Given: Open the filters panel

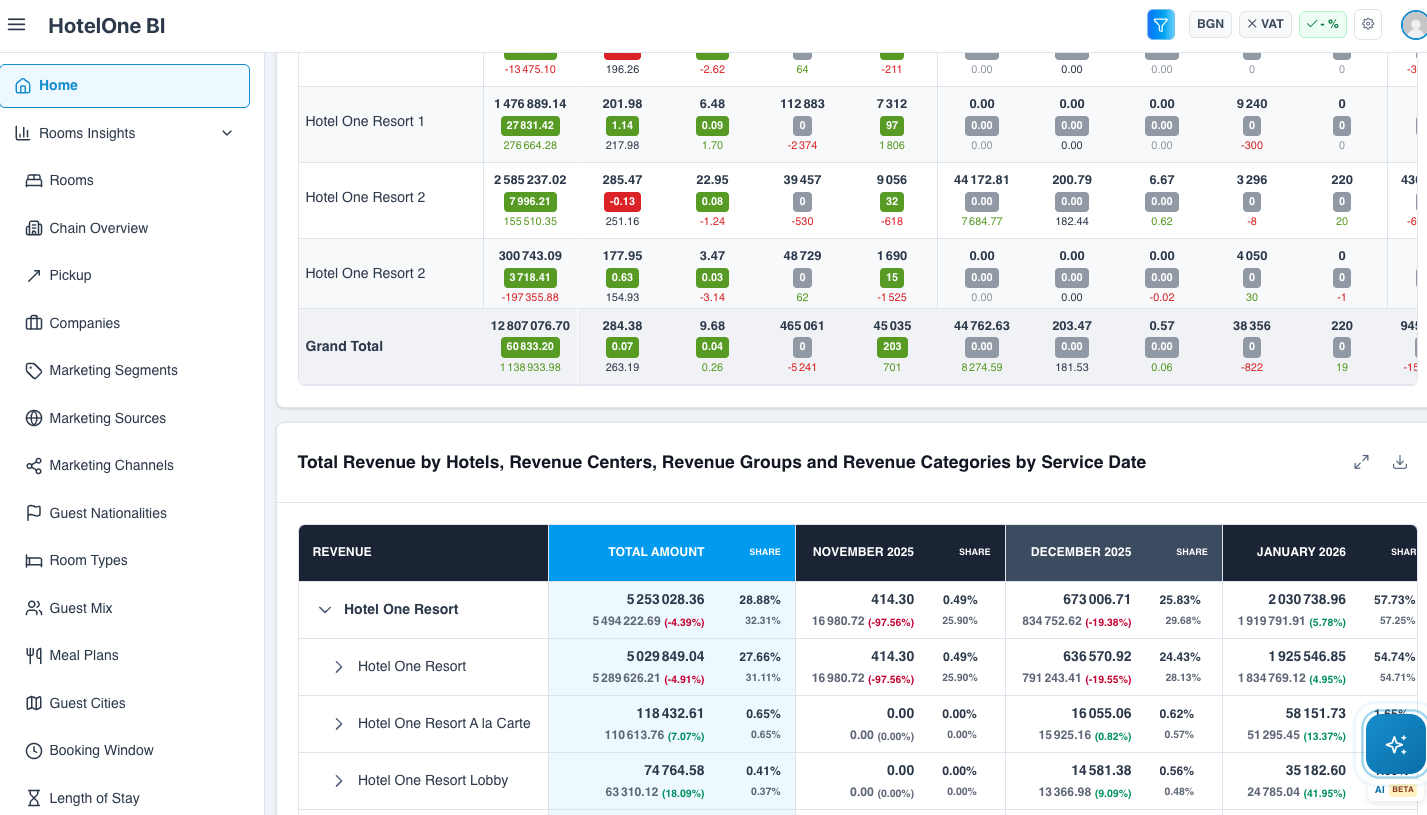Looking at the screenshot, I should pos(1160,24).
